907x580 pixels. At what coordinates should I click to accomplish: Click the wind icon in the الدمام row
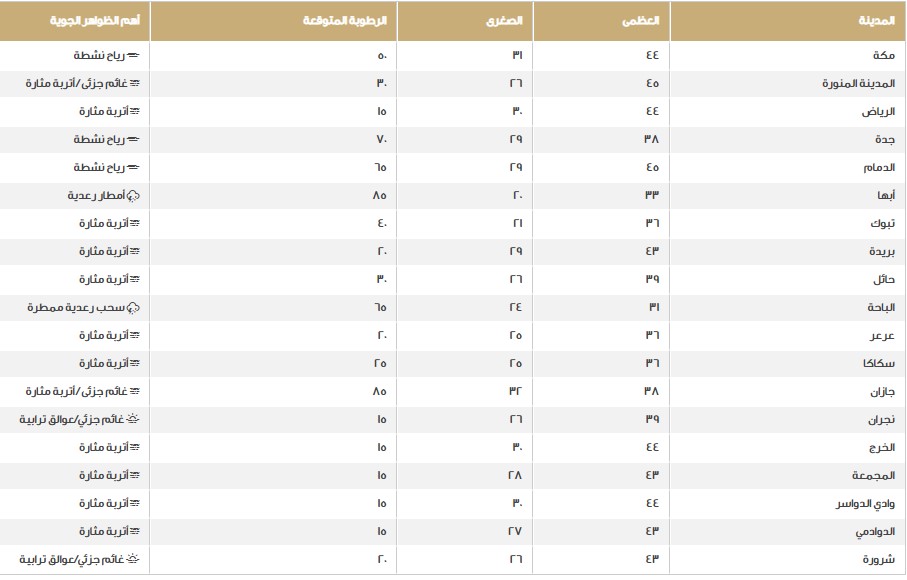(x=132, y=167)
